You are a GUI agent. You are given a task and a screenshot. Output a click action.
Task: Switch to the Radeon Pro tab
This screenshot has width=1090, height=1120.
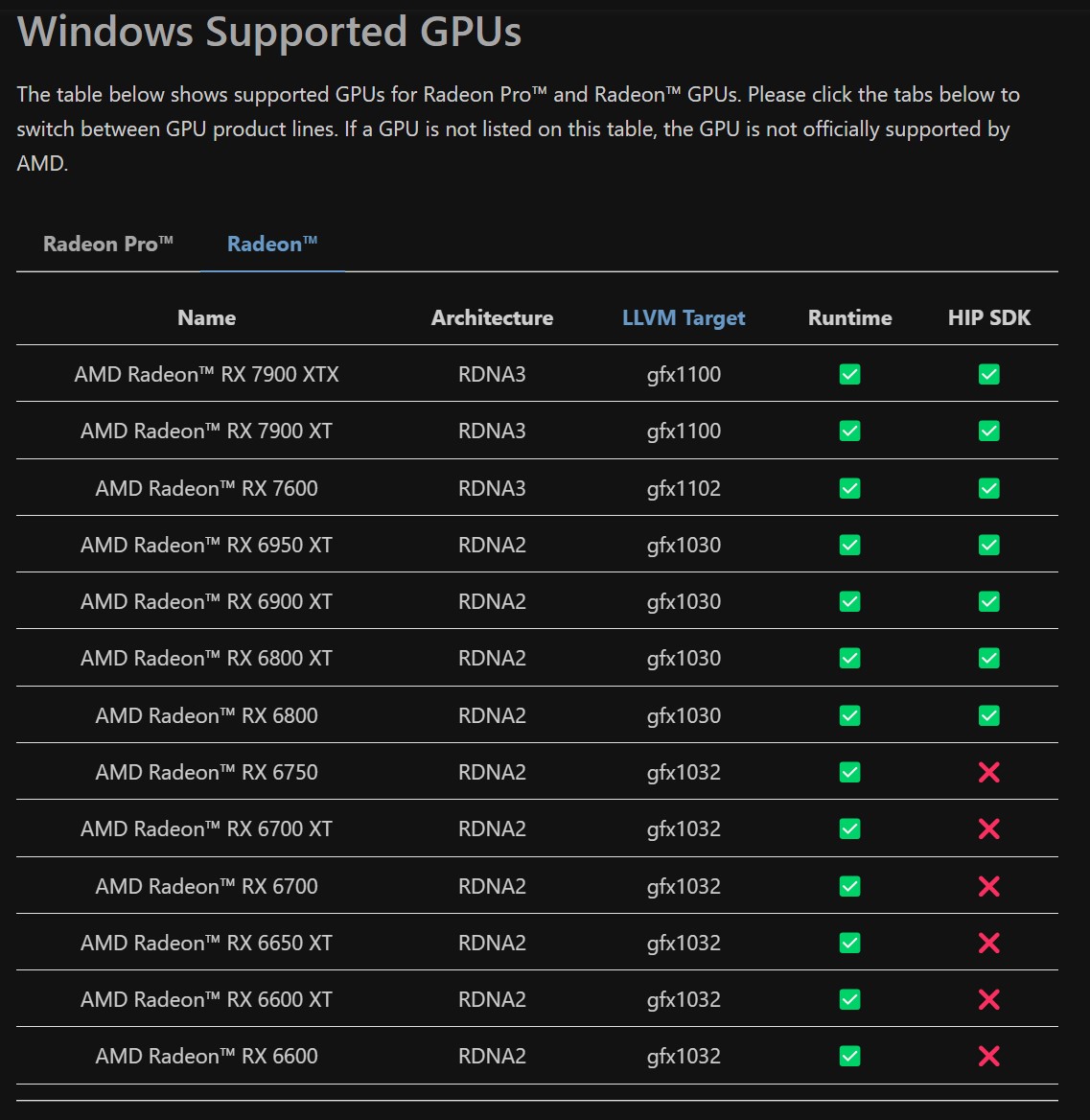tap(108, 245)
